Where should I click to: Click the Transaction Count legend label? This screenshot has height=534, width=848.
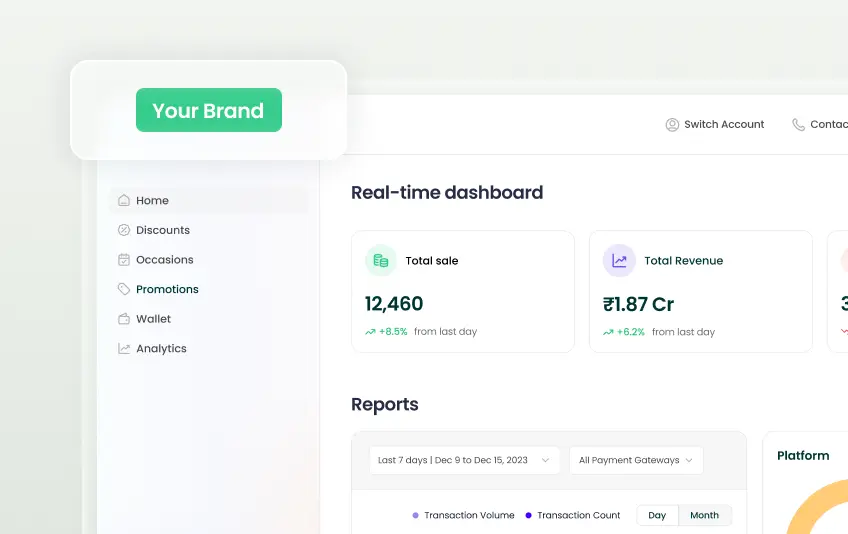pos(579,515)
